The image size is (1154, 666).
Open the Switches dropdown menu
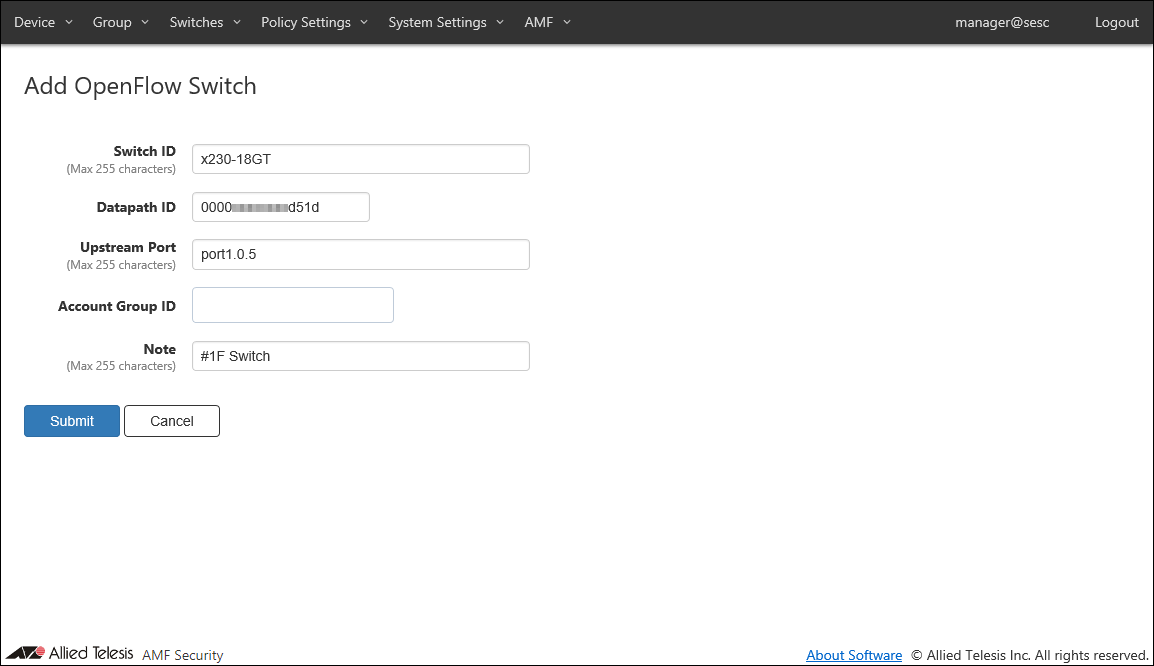click(205, 22)
